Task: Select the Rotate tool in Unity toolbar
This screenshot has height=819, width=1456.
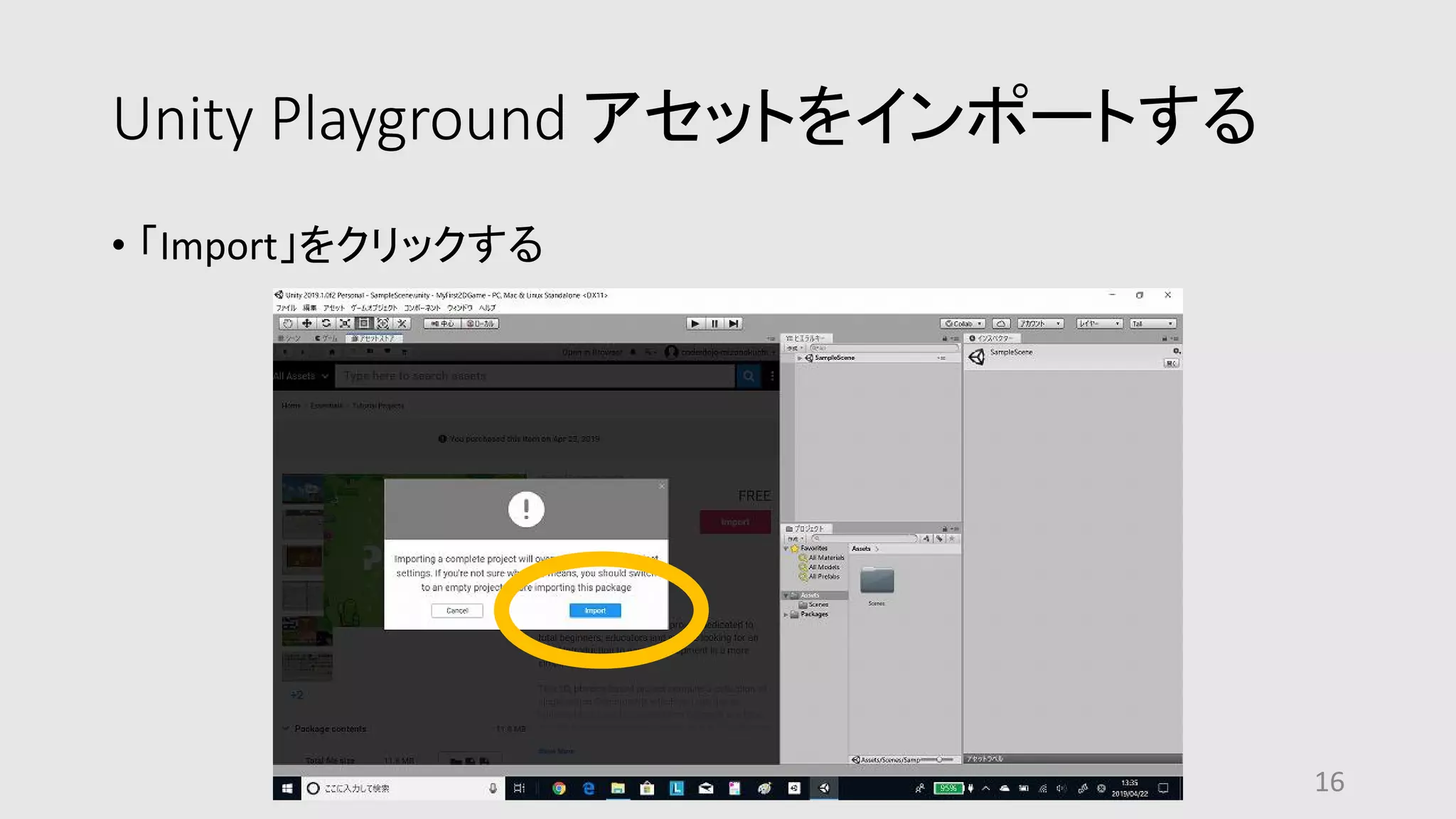Action: pos(326,323)
